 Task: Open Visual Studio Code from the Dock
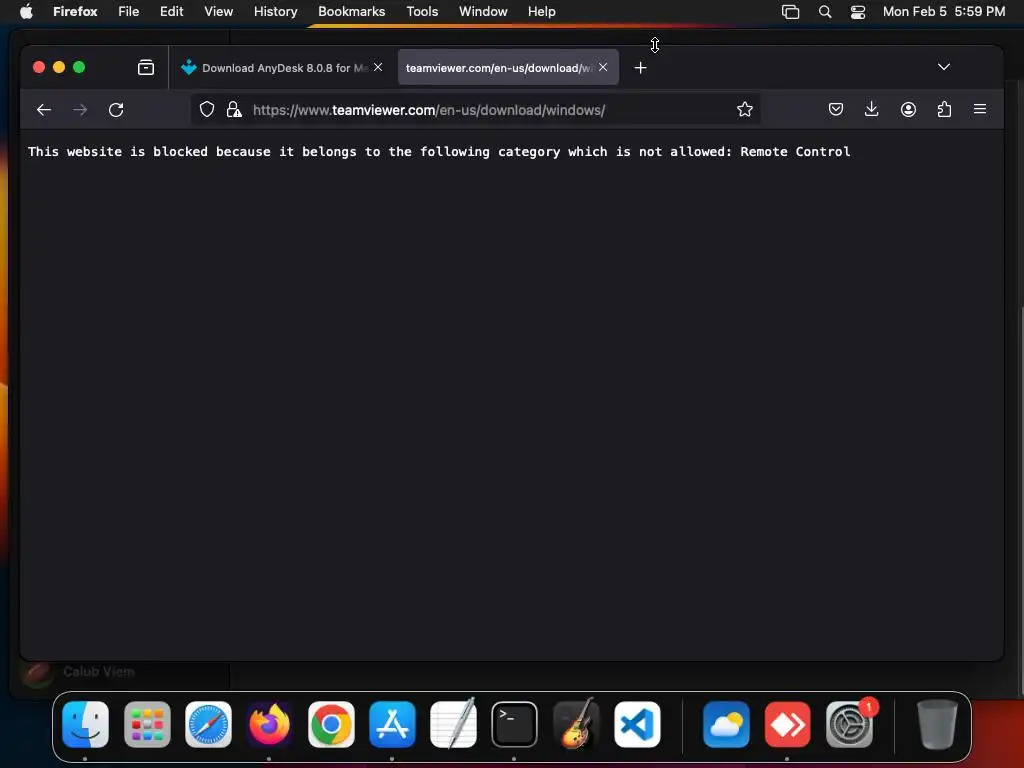click(x=637, y=724)
